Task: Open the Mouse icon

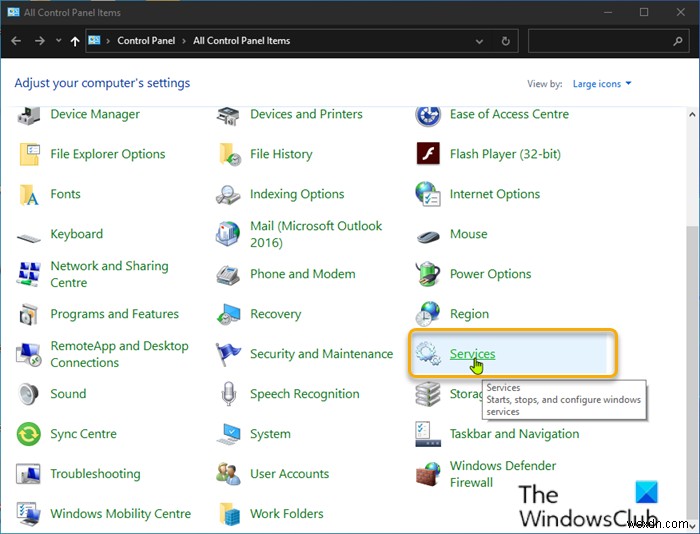Action: click(428, 236)
